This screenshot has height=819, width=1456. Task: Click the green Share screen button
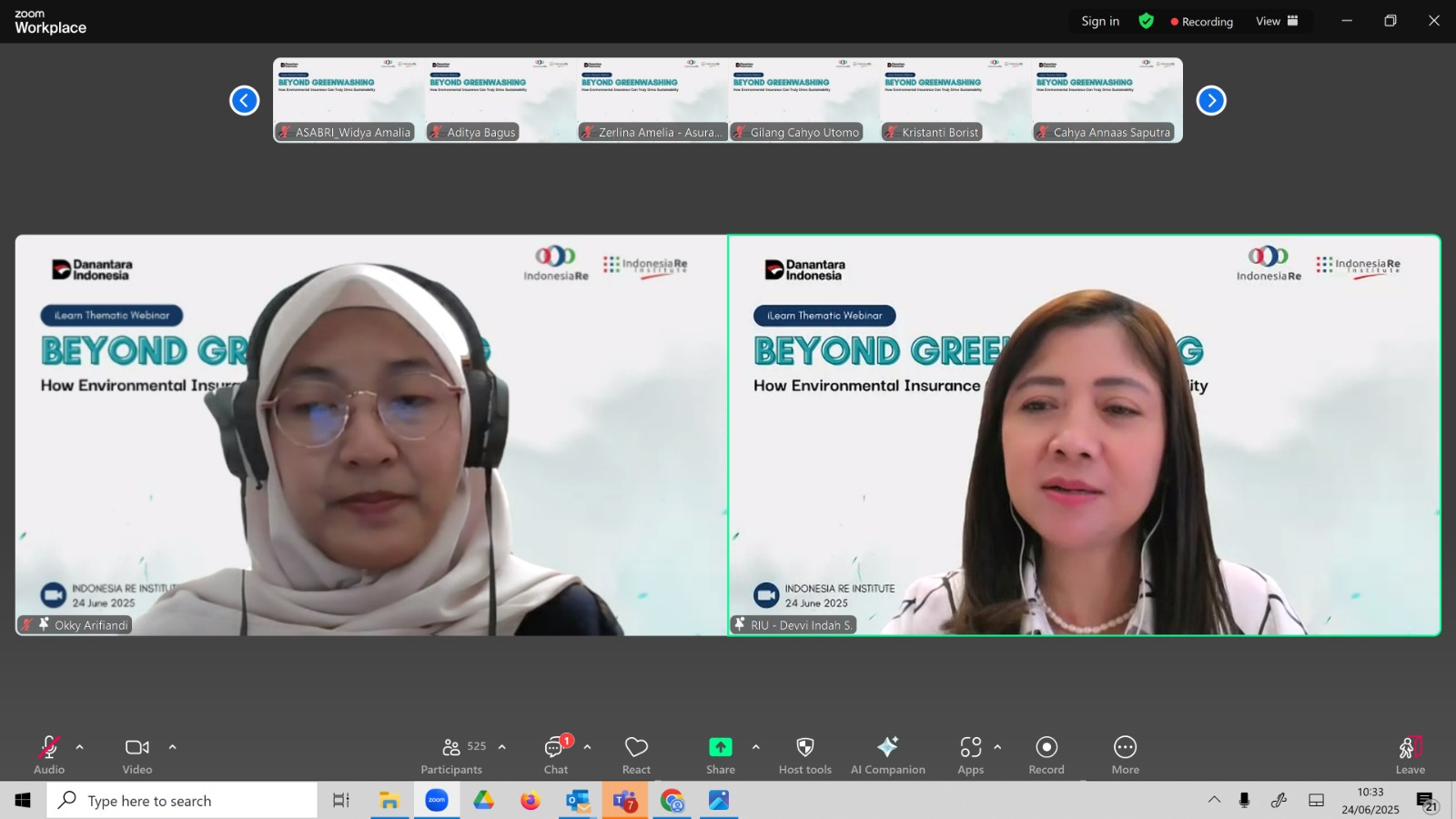pos(720,754)
